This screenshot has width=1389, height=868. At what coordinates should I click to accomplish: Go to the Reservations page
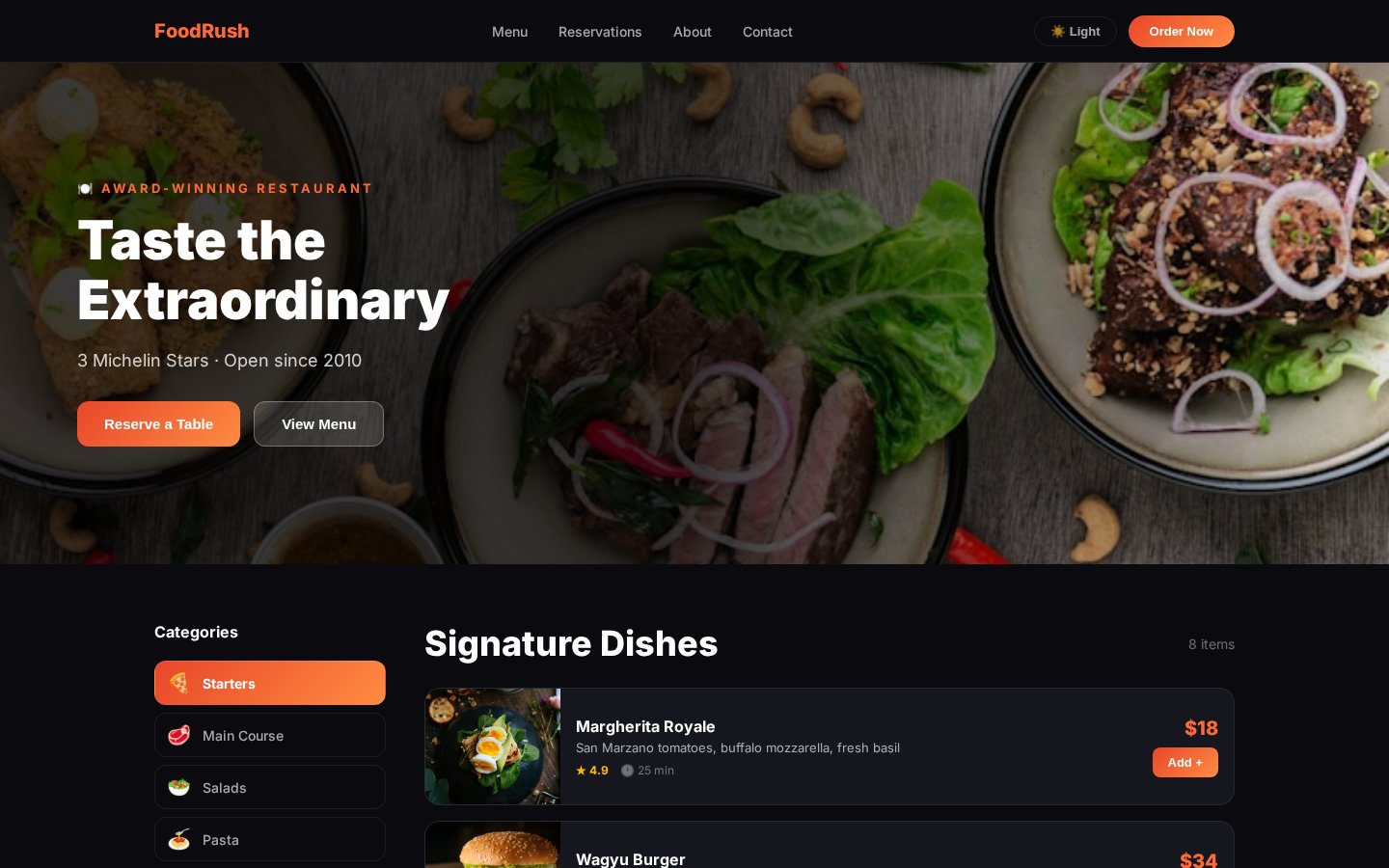pyautogui.click(x=600, y=32)
